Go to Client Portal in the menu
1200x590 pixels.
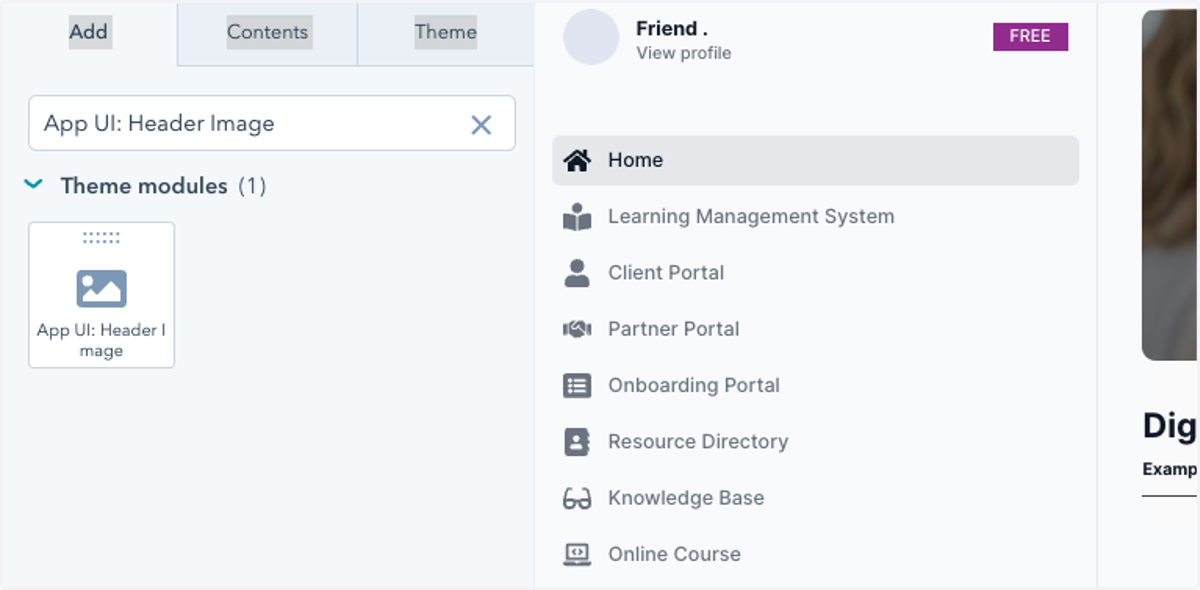(x=815, y=273)
